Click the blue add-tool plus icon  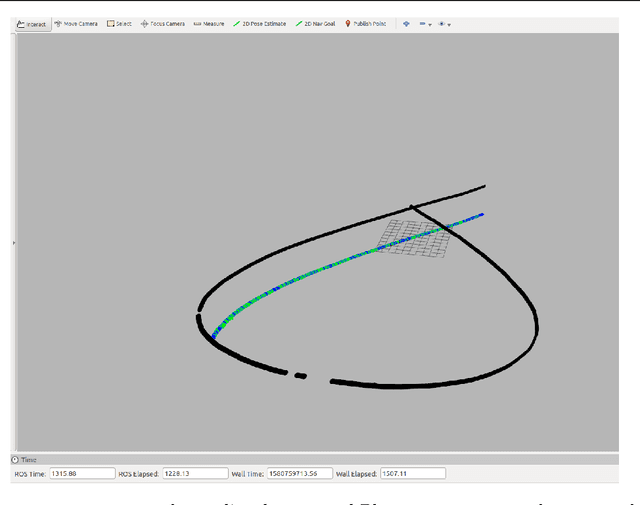point(406,23)
